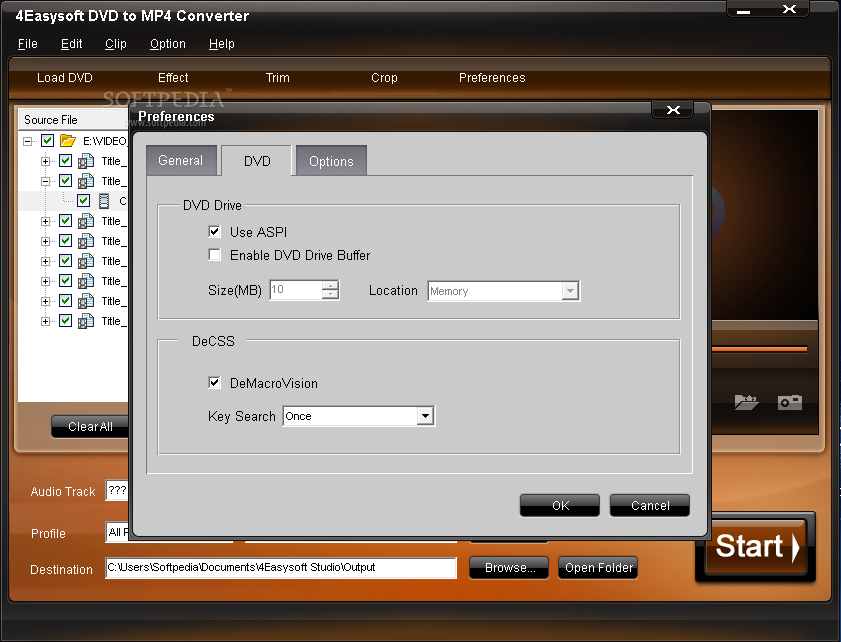The image size is (841, 642).
Task: Switch to the Options tab
Action: pos(331,161)
